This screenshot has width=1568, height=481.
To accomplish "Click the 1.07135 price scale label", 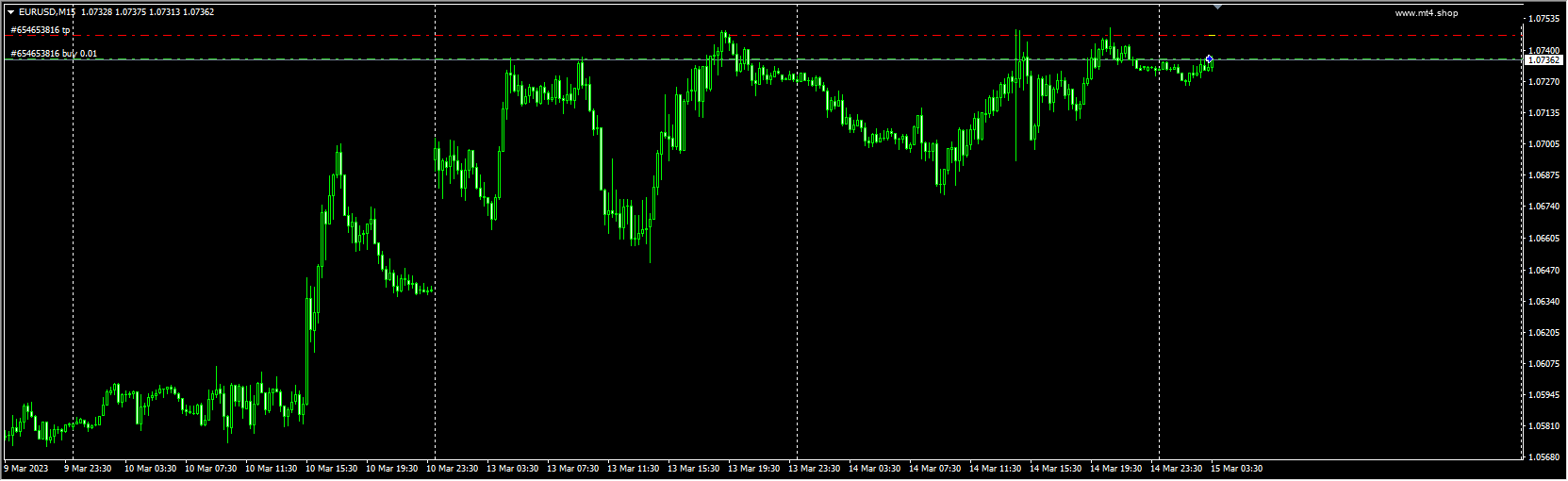I will tap(1543, 113).
